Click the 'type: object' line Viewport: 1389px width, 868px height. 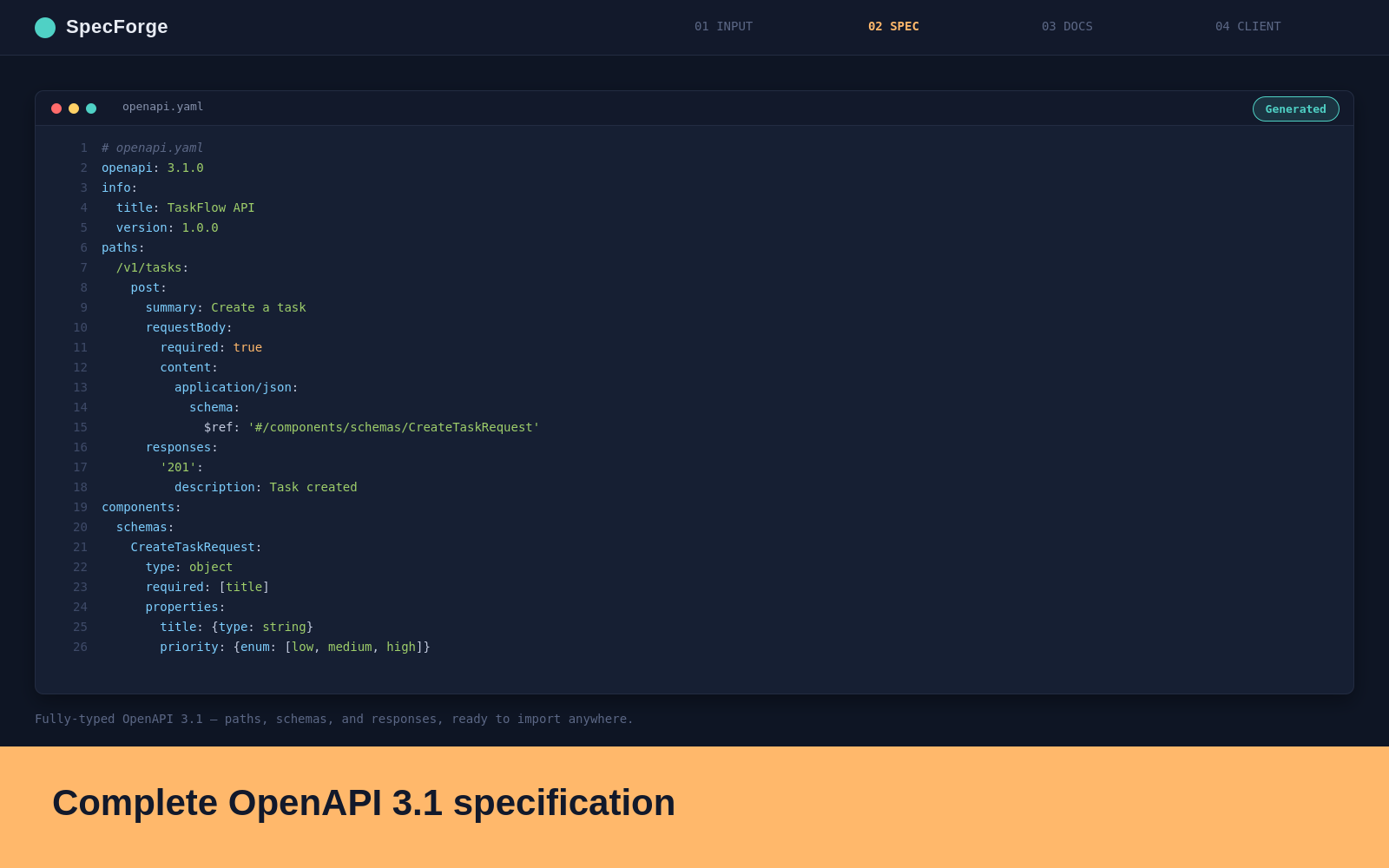pos(189,567)
